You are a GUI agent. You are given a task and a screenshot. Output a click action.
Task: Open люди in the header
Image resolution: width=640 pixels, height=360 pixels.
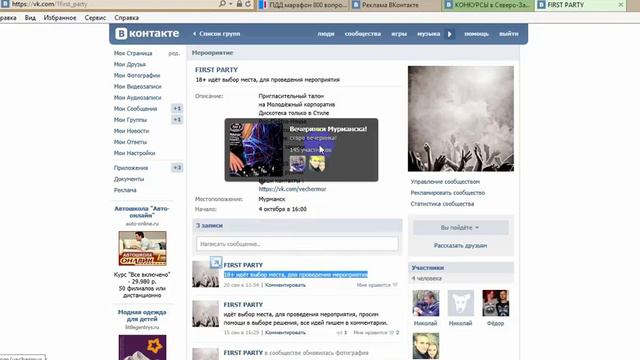[326, 34]
